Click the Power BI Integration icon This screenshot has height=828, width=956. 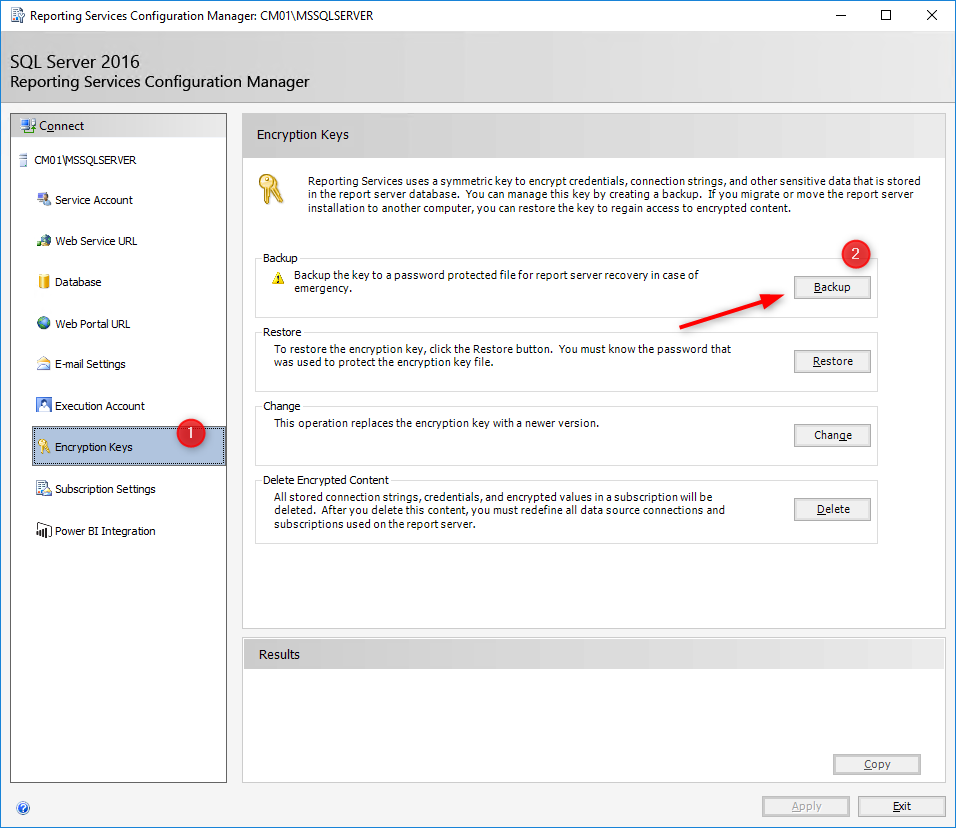44,530
